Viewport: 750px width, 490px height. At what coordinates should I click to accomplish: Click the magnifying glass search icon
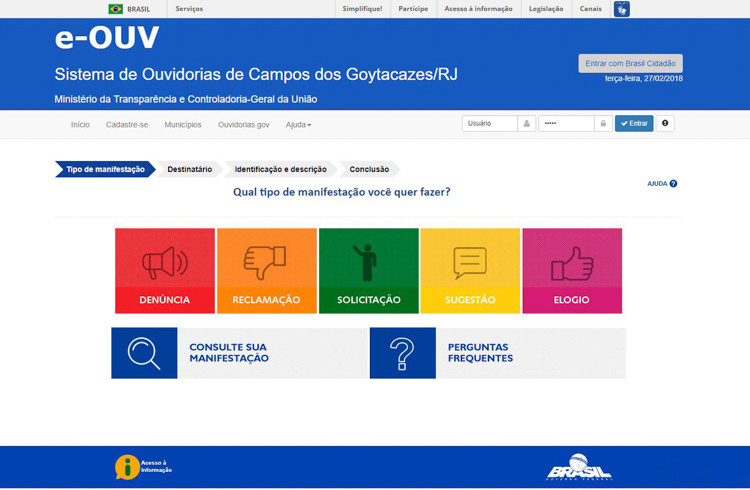click(x=144, y=353)
